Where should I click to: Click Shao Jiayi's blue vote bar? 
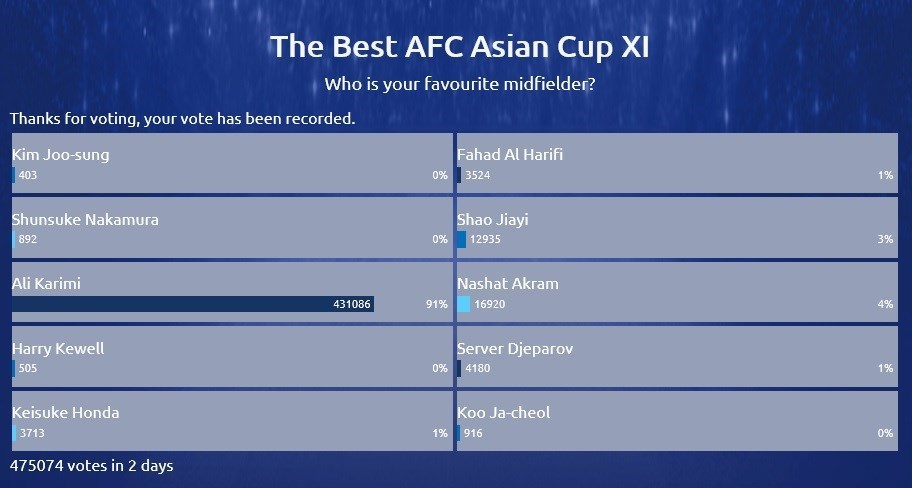coord(461,240)
